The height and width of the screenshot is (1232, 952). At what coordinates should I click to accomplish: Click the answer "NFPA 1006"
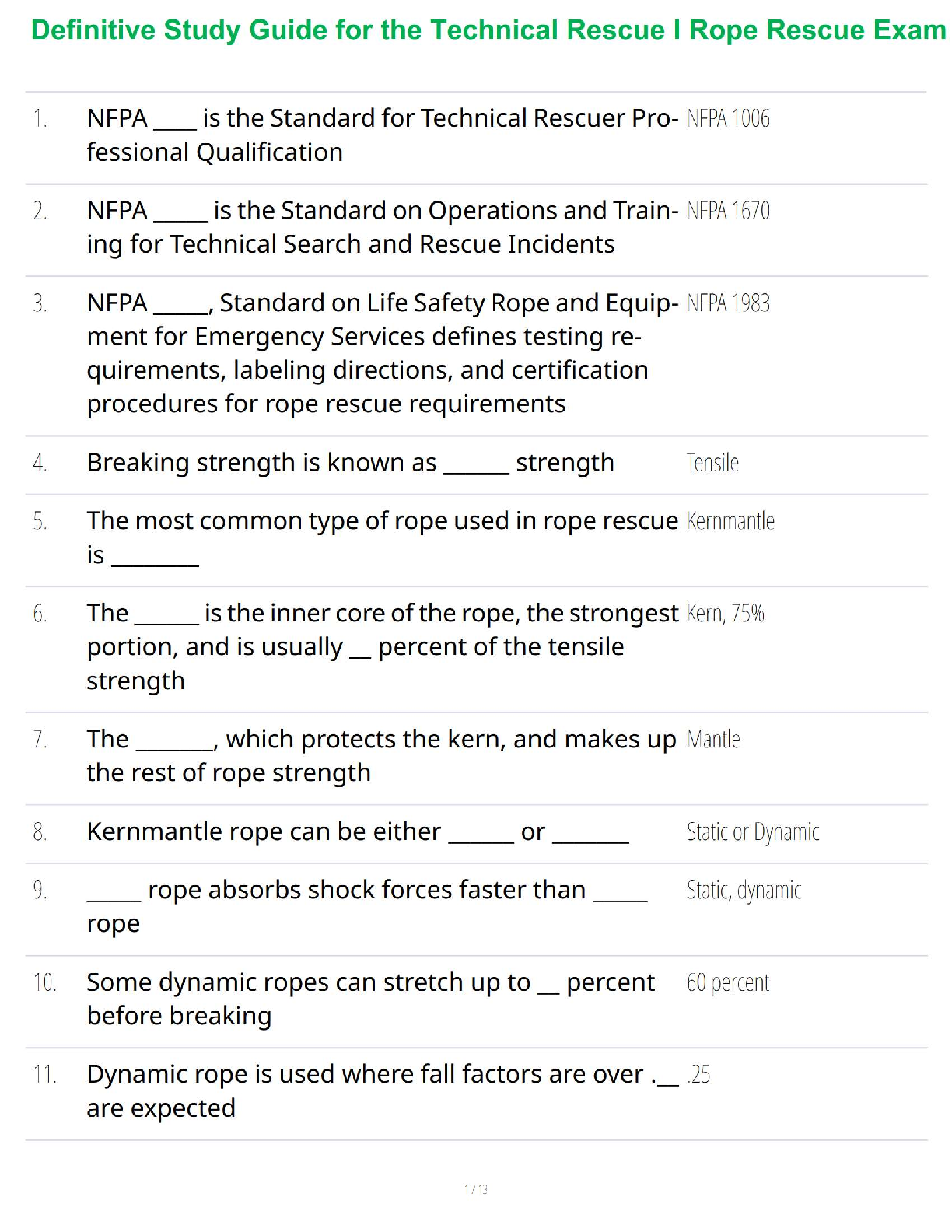point(728,118)
